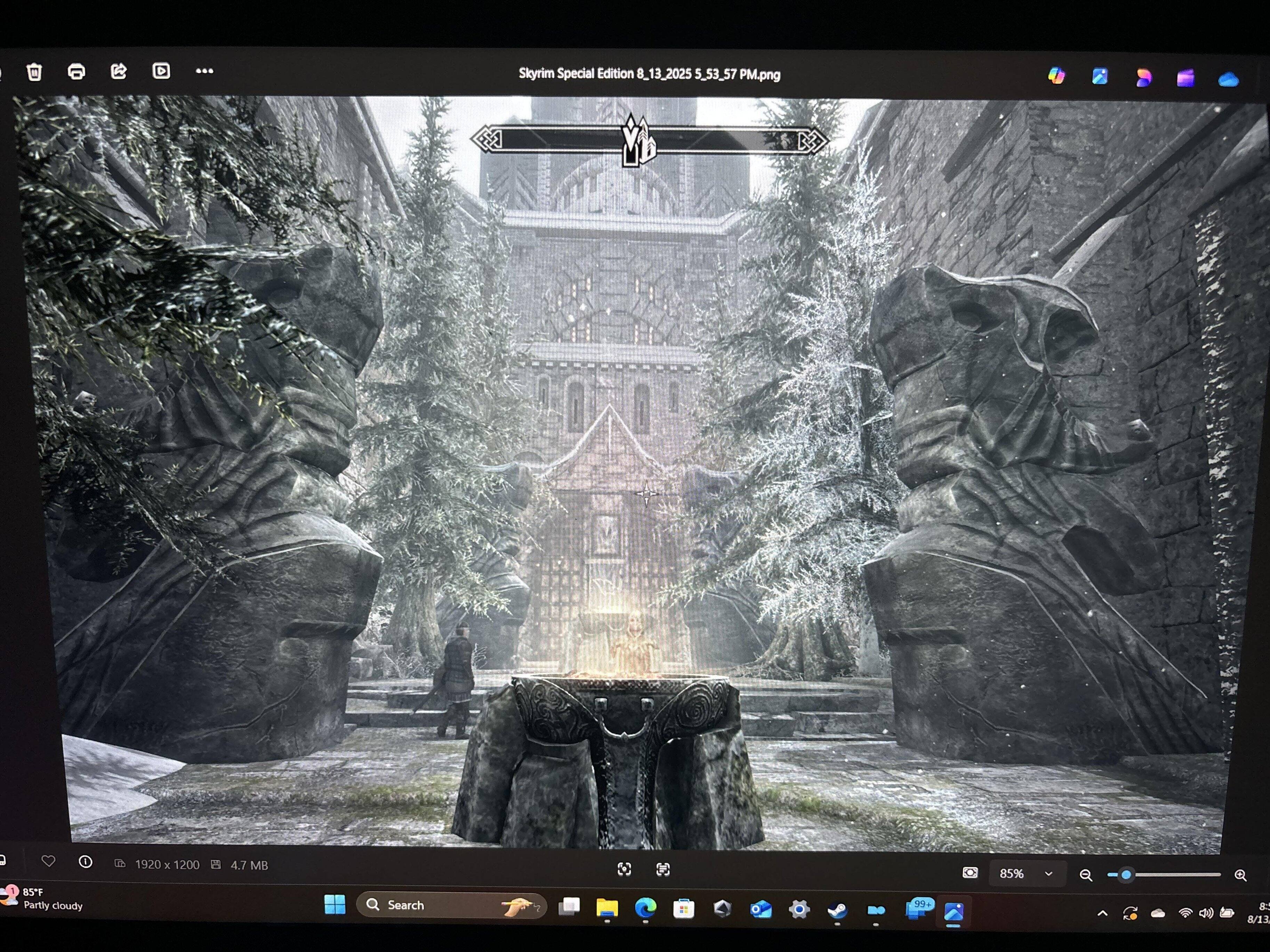The height and width of the screenshot is (952, 1270).
Task: Click the zoom in magnifier button
Action: (1240, 875)
